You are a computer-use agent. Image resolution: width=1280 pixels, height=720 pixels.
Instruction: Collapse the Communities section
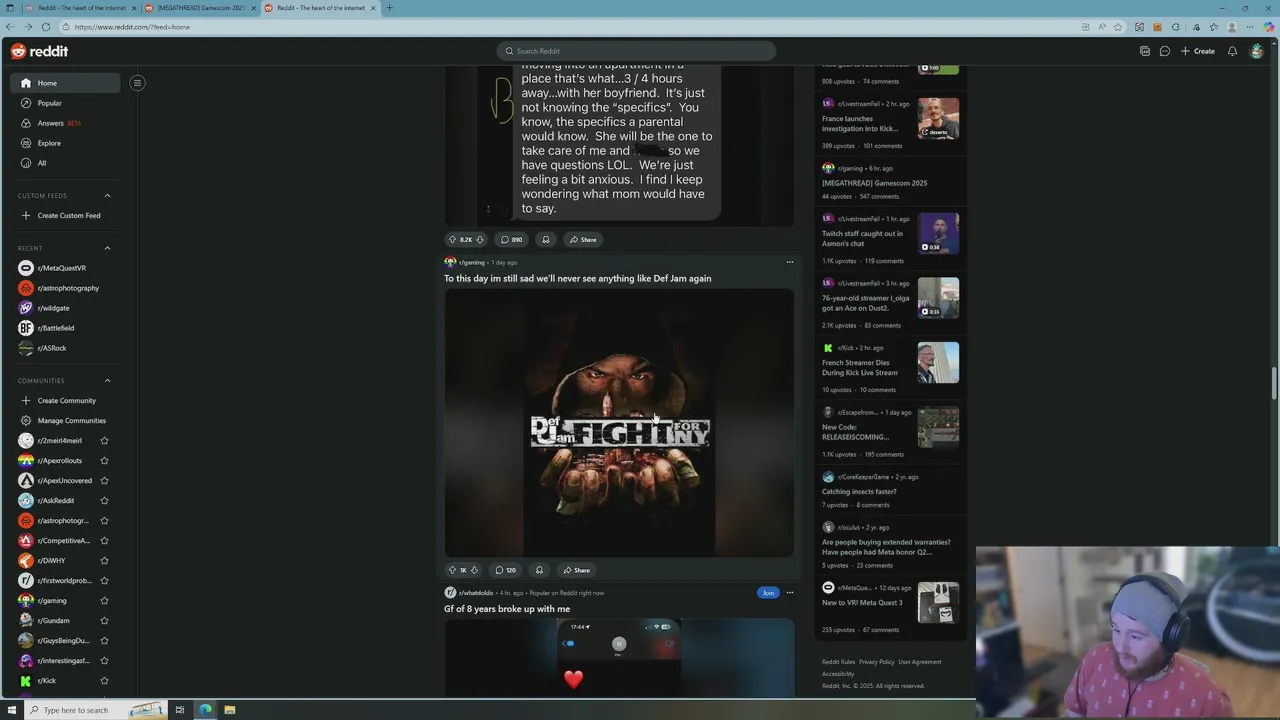107,380
